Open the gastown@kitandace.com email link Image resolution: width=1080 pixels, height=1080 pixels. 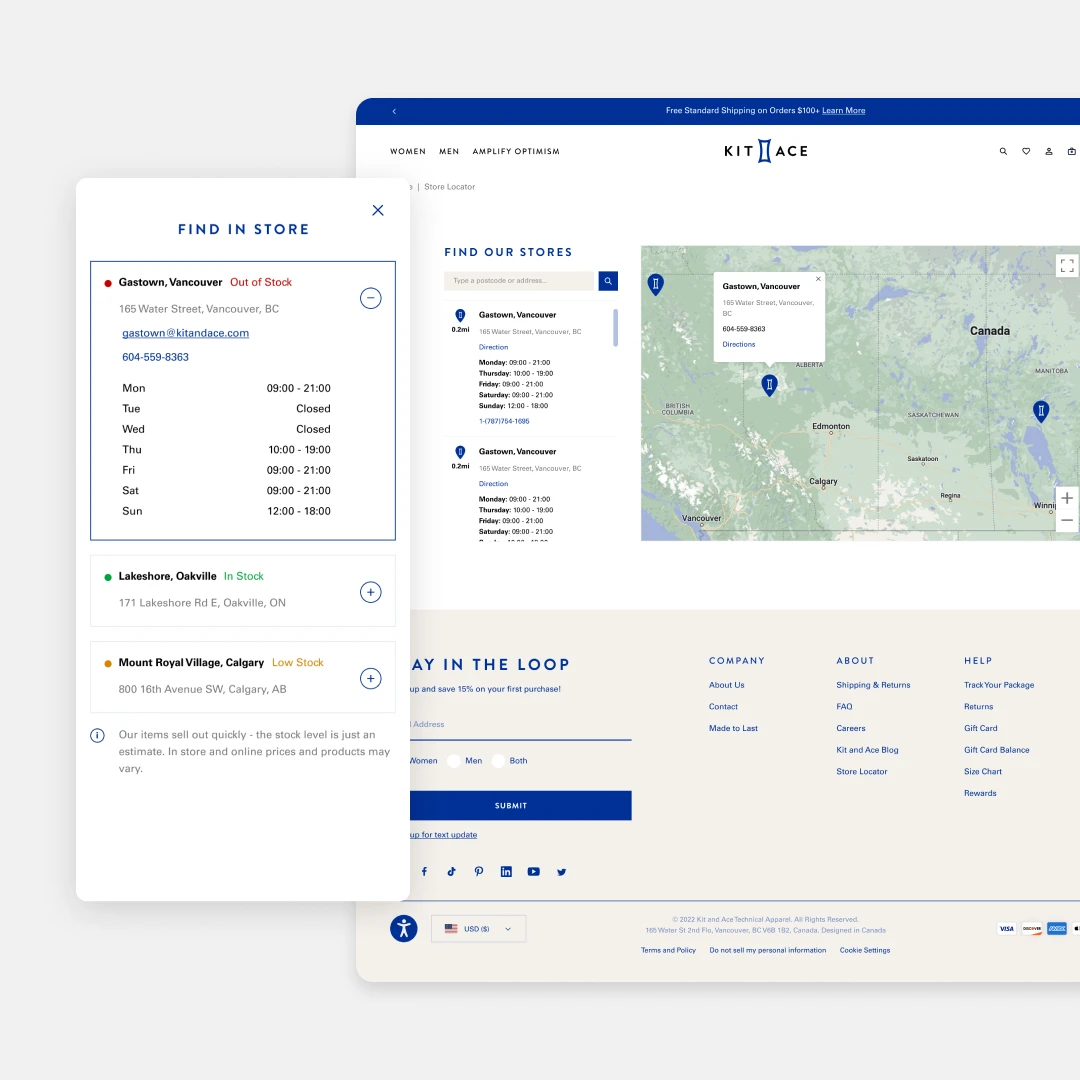185,333
